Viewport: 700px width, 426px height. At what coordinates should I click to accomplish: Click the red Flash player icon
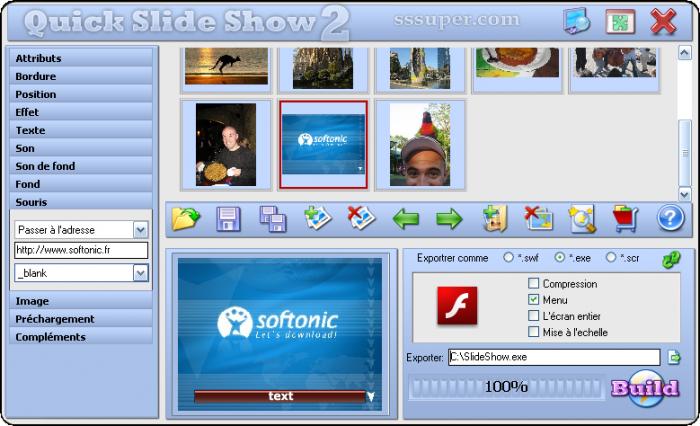pyautogui.click(x=457, y=306)
